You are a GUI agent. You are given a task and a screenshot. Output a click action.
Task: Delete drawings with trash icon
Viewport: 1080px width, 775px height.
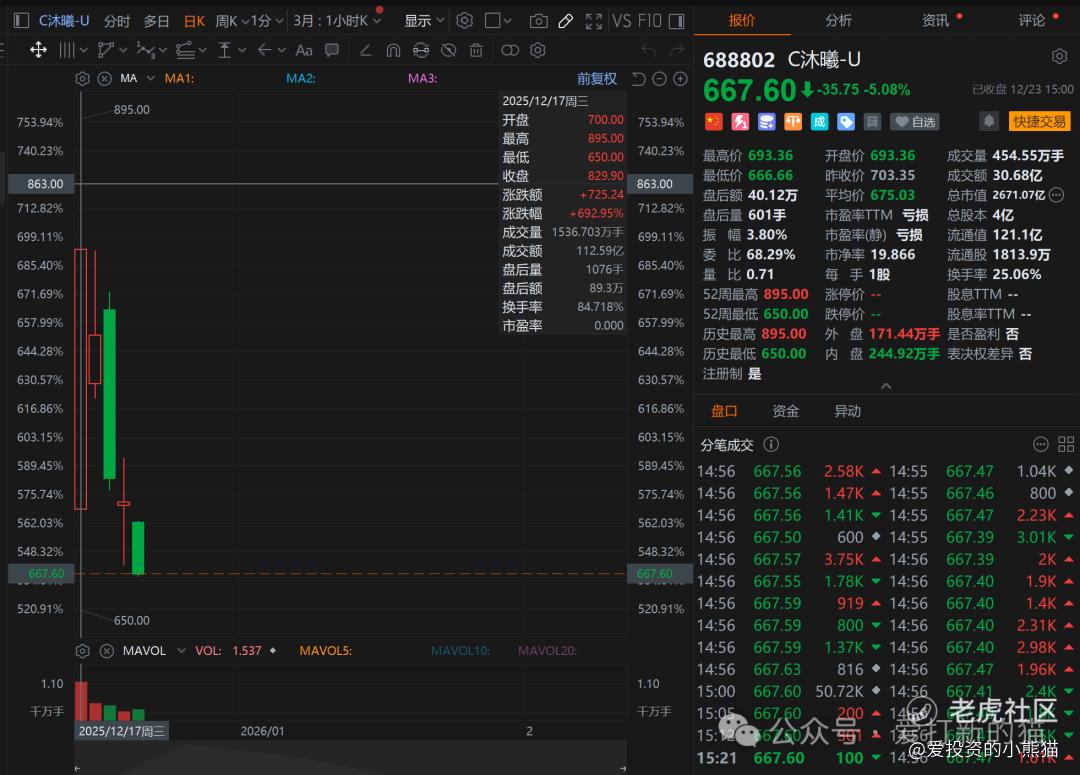(476, 50)
